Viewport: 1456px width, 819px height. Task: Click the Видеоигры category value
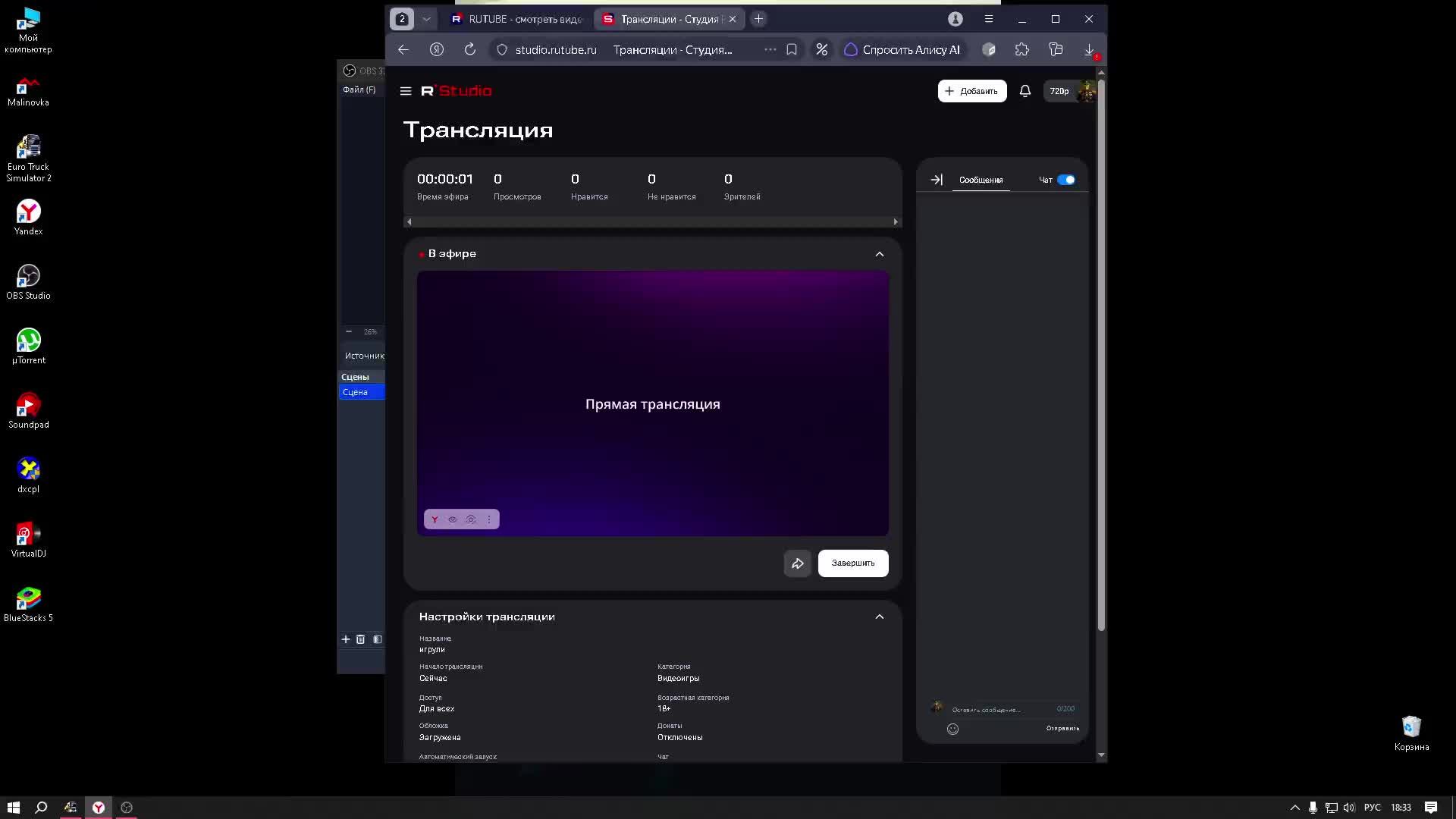coord(678,679)
